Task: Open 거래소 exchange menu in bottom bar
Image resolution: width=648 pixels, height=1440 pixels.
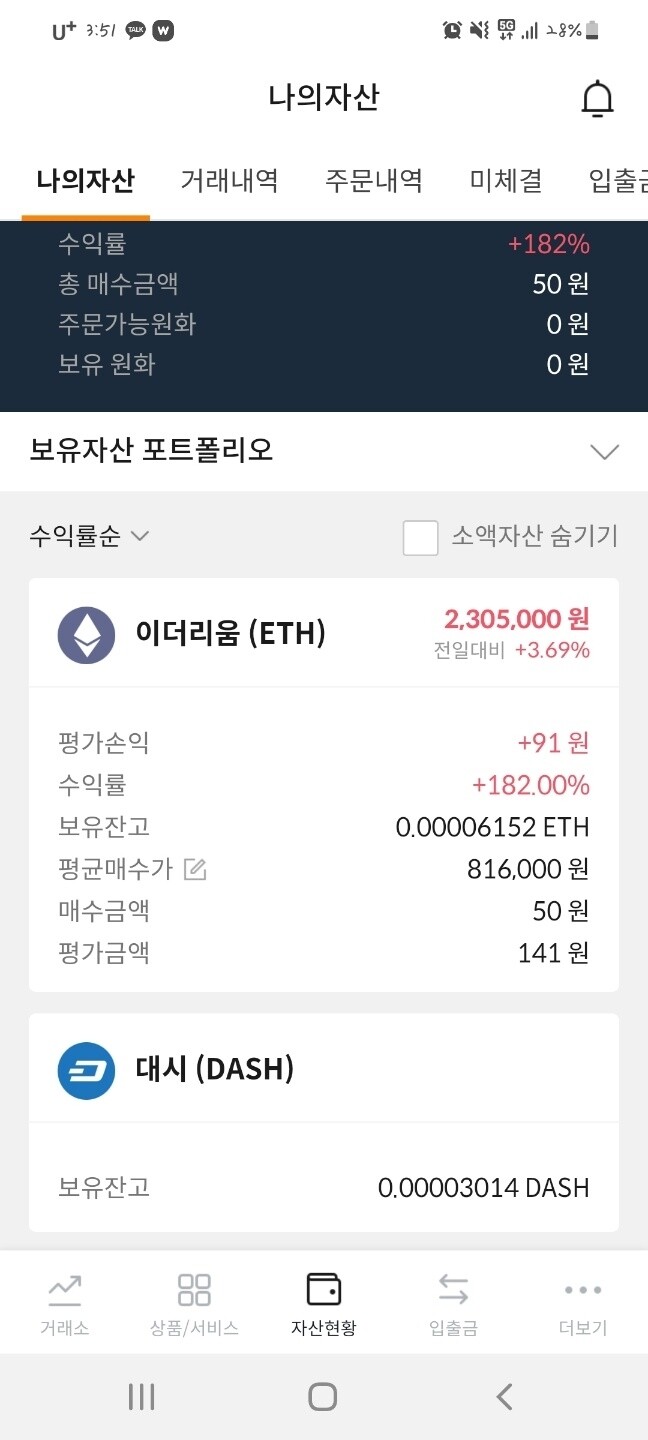Action: point(64,1302)
